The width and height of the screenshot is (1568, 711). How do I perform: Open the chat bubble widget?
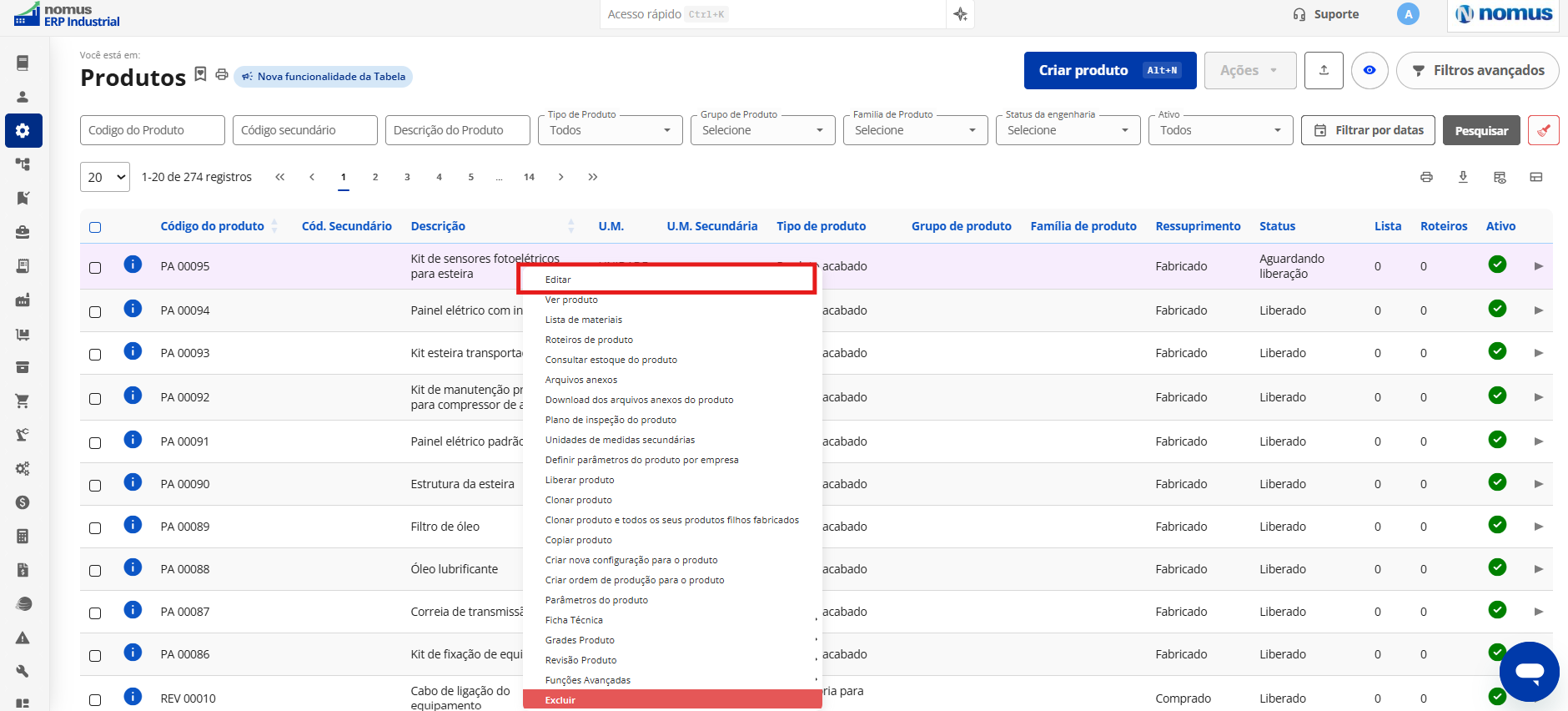click(x=1530, y=671)
